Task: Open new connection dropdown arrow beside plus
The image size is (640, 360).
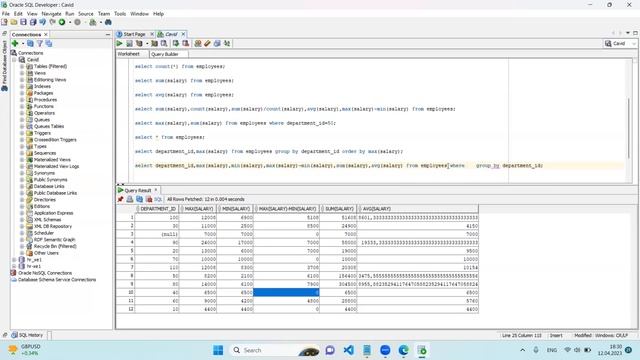Action: point(23,44)
